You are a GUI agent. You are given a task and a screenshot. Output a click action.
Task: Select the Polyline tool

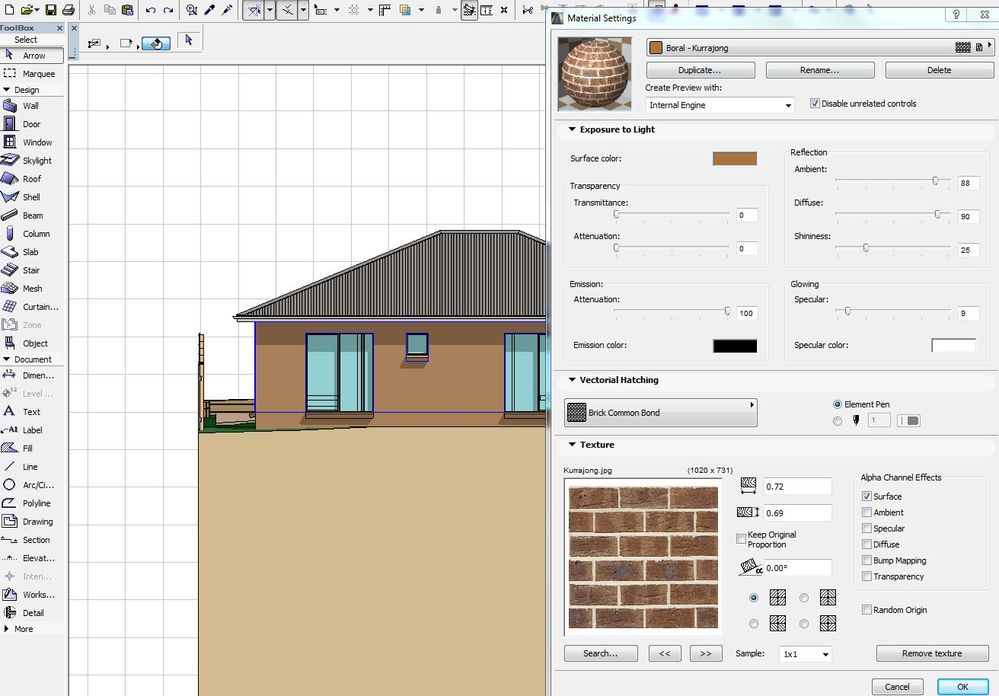[37, 503]
